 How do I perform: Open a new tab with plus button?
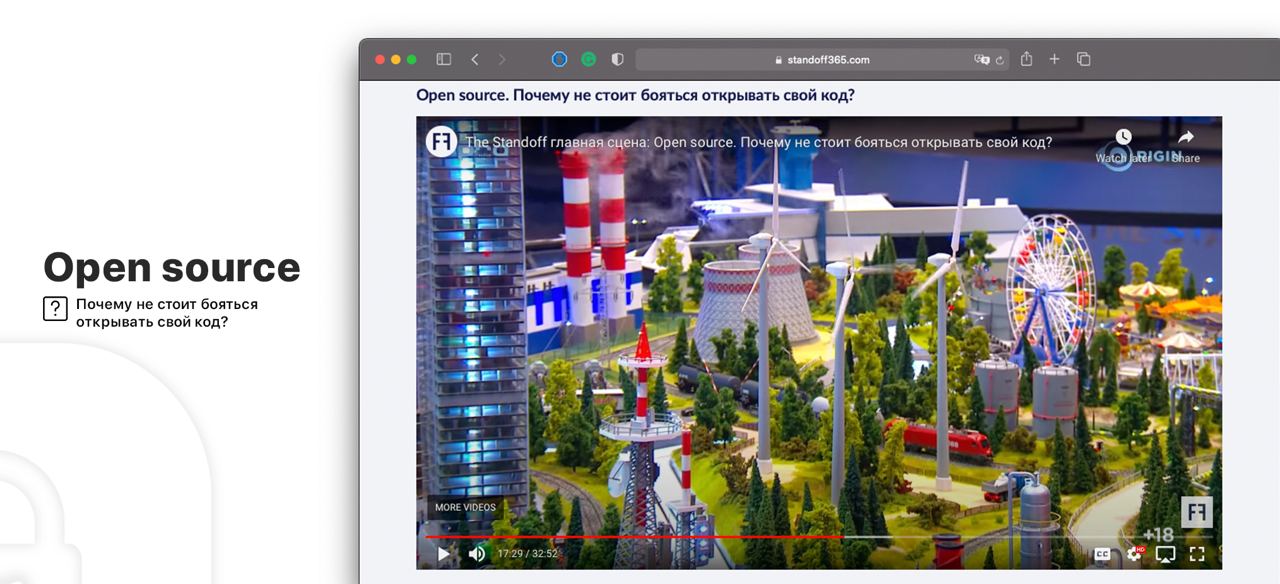pyautogui.click(x=1054, y=60)
